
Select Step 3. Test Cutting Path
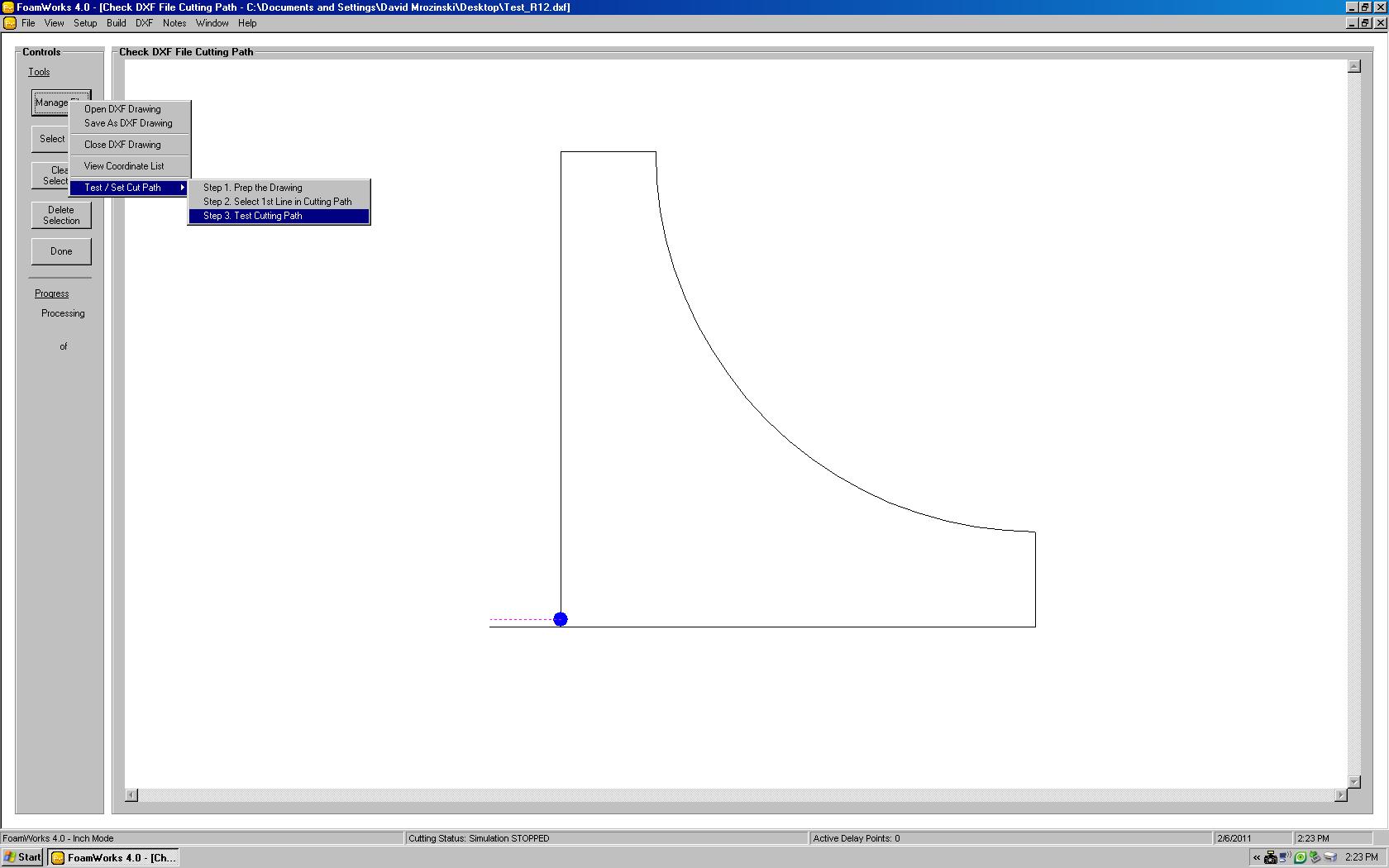click(252, 216)
